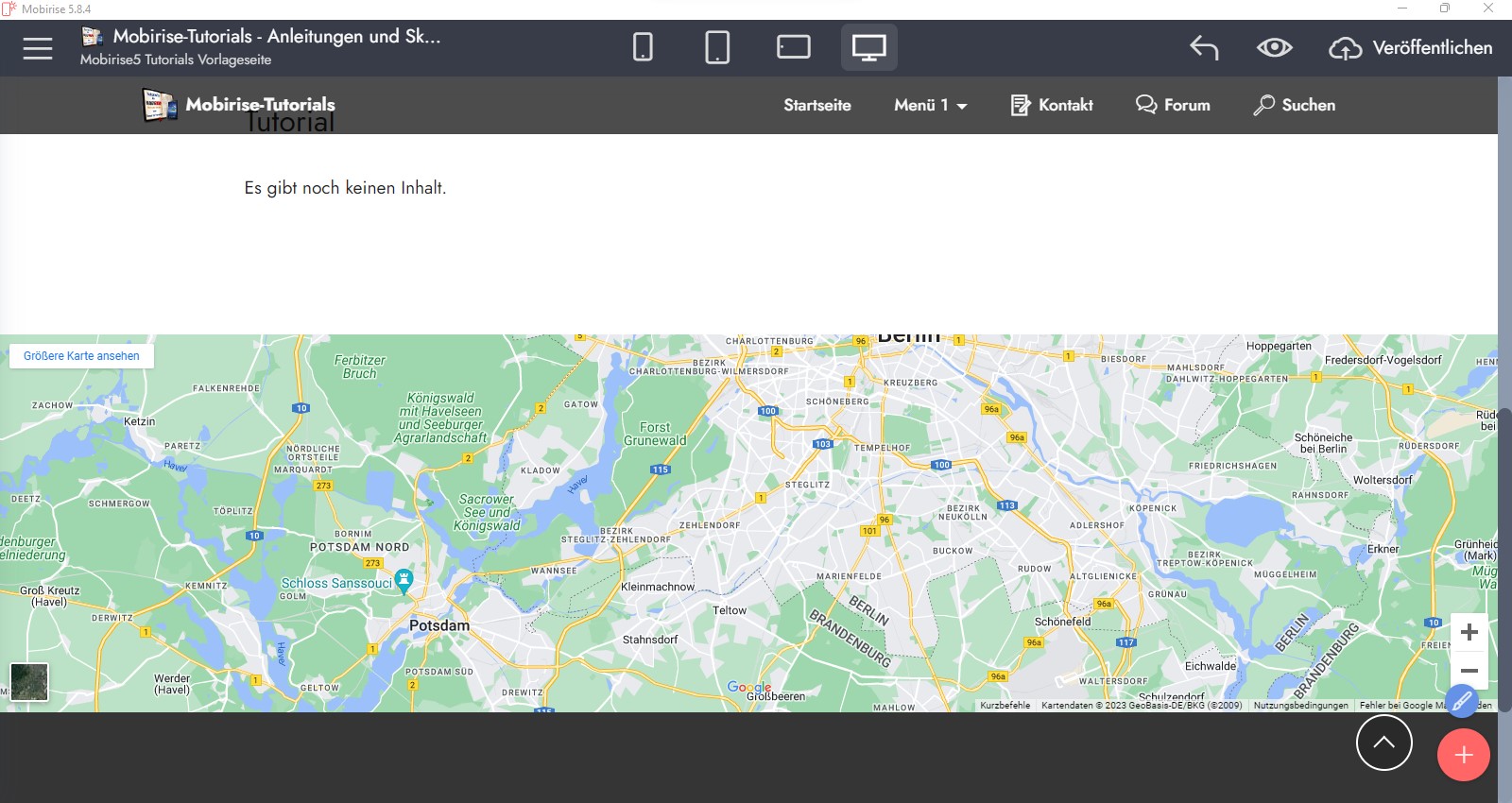Switch to tablet portrait preview

click(x=717, y=47)
